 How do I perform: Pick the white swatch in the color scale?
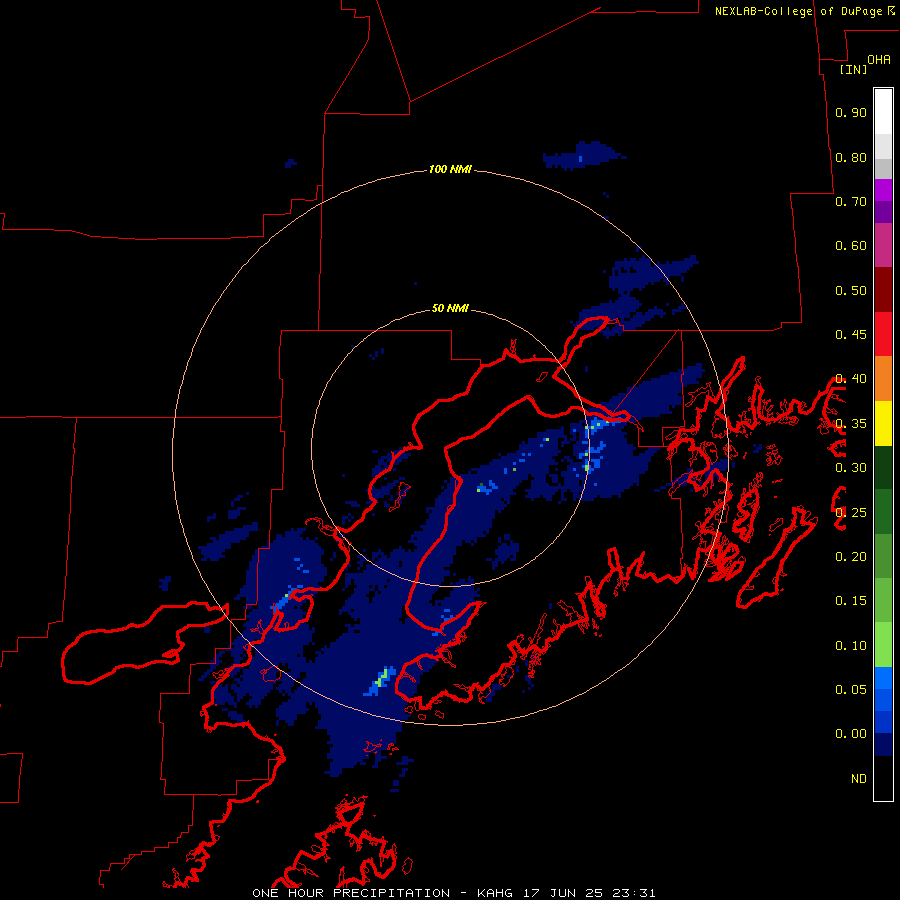883,112
